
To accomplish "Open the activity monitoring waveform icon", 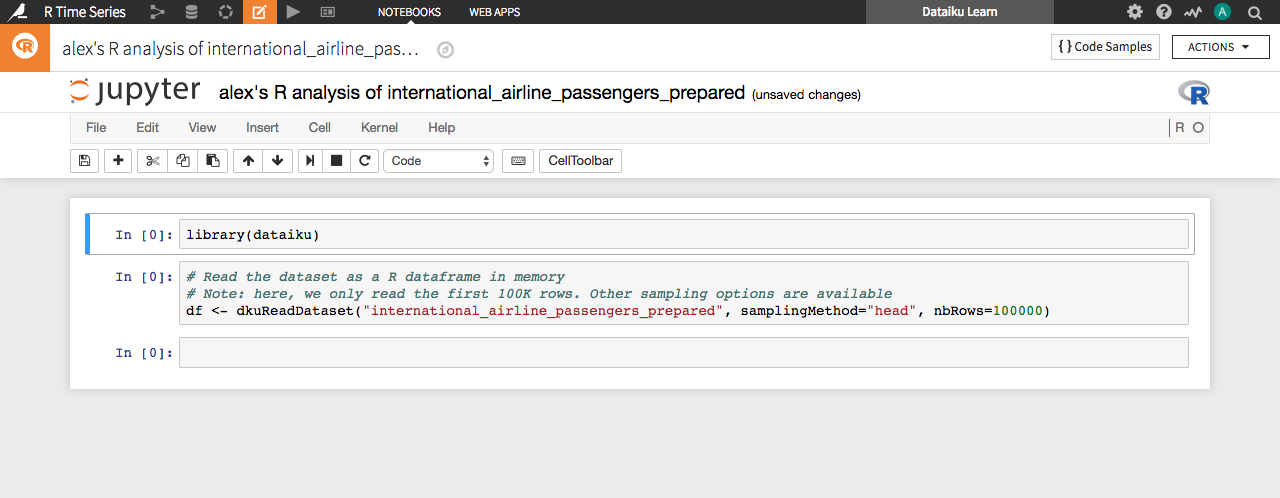I will [1193, 12].
